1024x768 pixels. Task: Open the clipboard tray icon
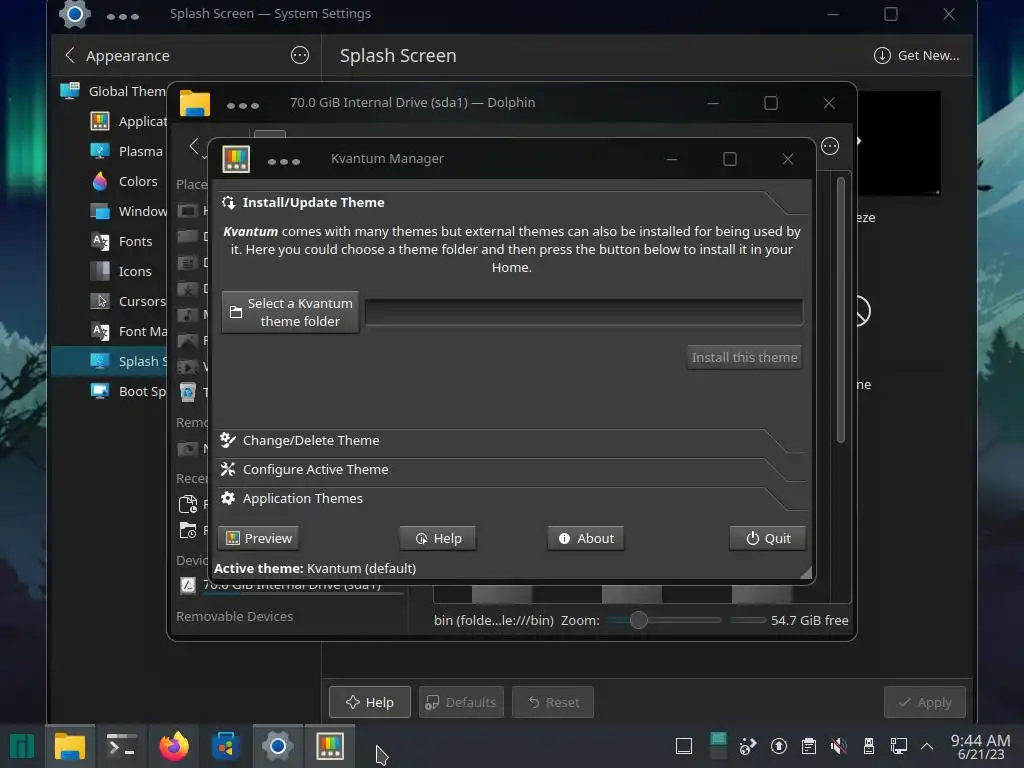(808, 746)
